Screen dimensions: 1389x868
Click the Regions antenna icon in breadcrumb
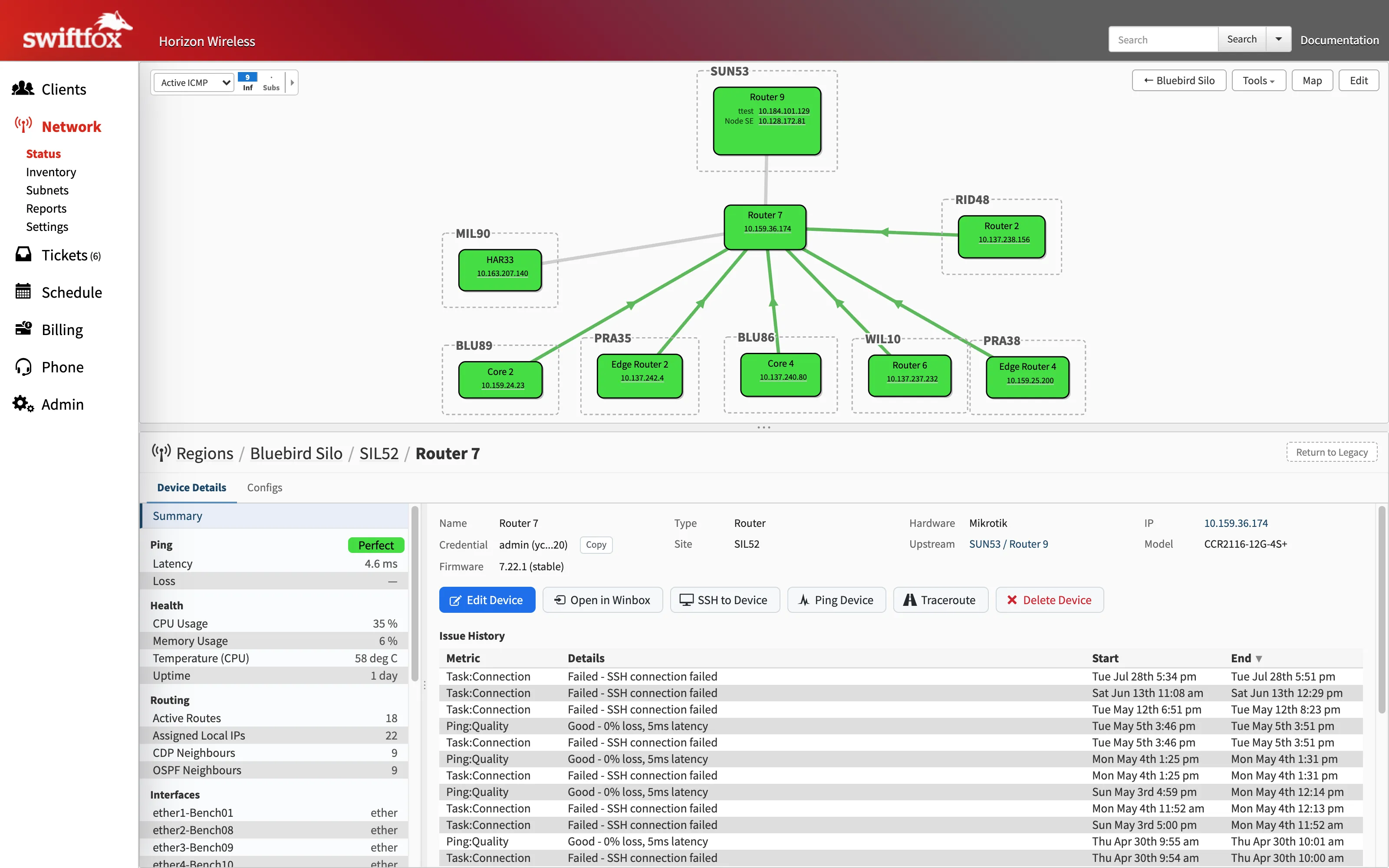tap(161, 452)
